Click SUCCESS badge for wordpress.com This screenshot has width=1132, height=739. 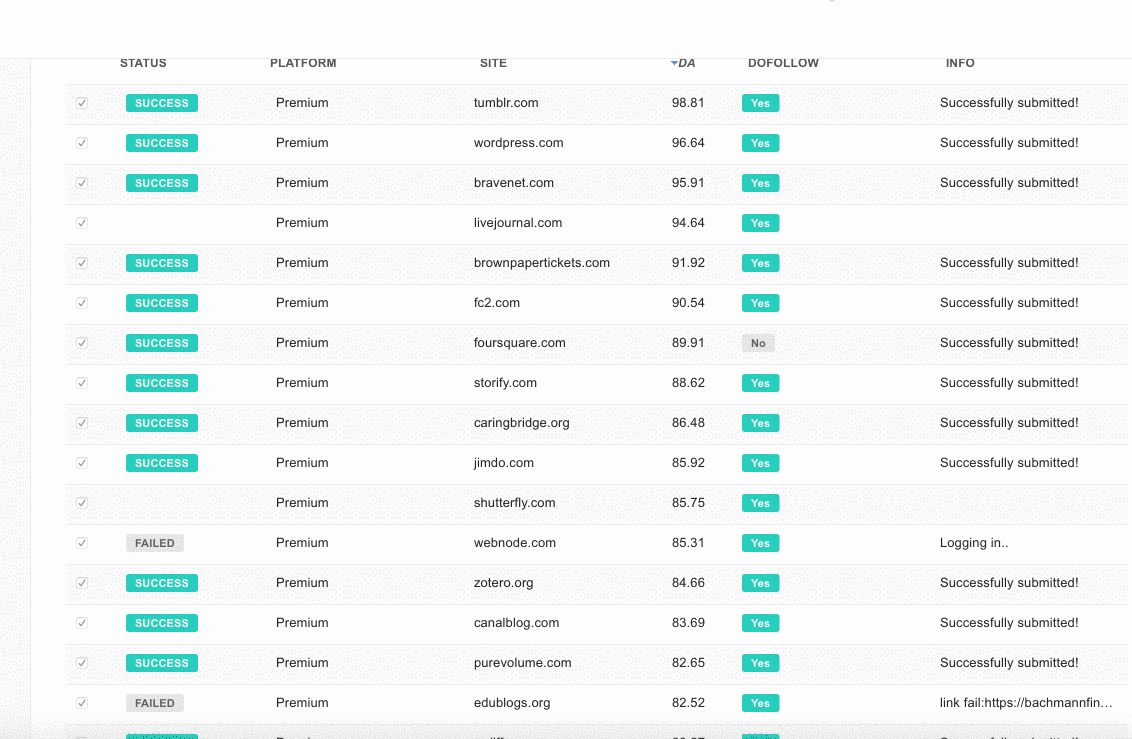point(162,143)
